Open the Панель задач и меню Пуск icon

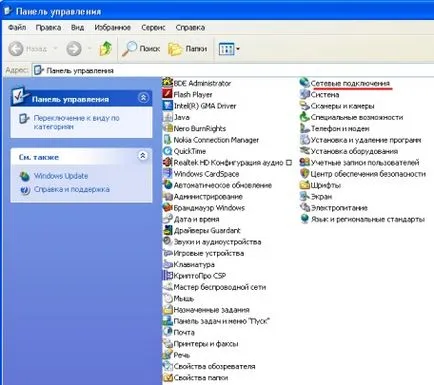tap(167, 321)
